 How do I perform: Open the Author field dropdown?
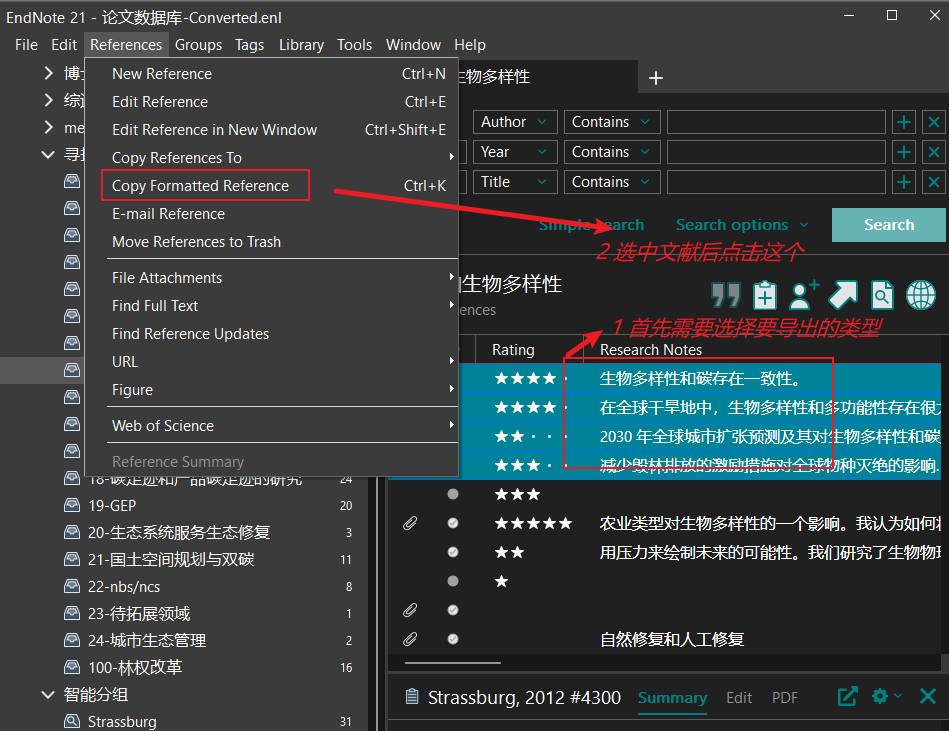(x=514, y=122)
